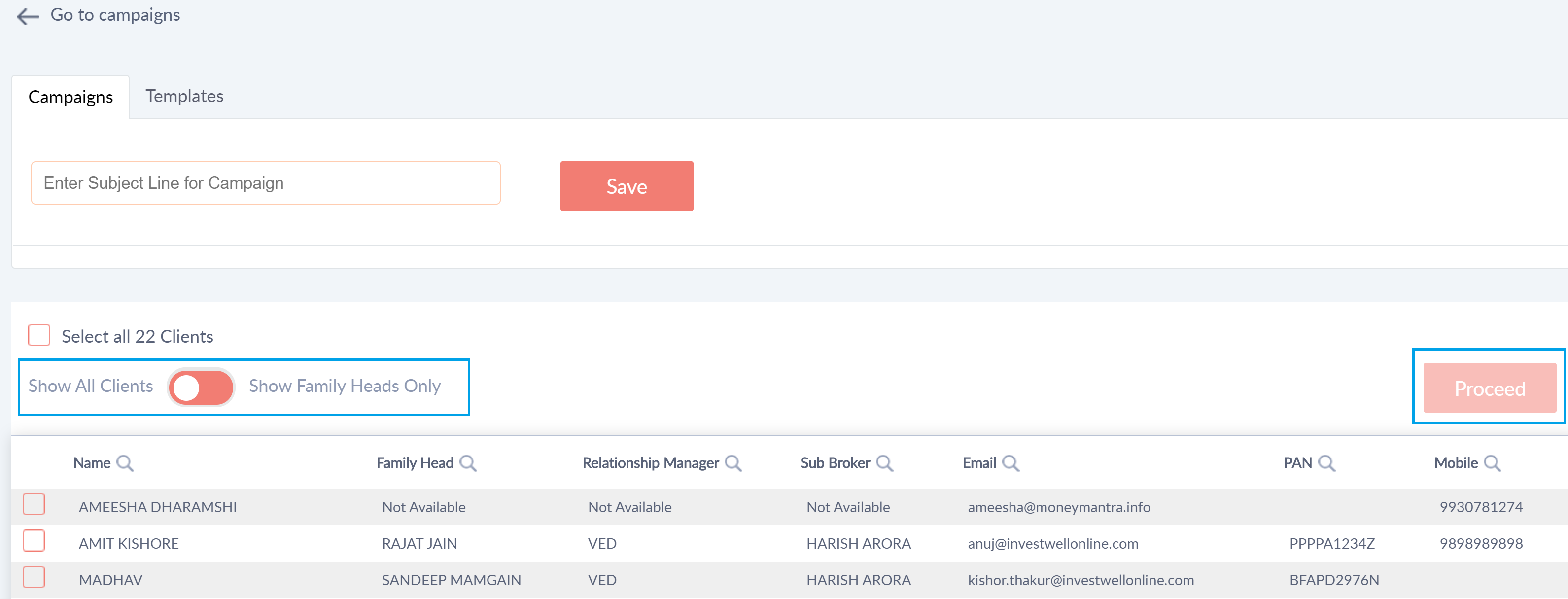Check Select all 22 Clients checkbox
The image size is (1568, 599).
pos(39,335)
